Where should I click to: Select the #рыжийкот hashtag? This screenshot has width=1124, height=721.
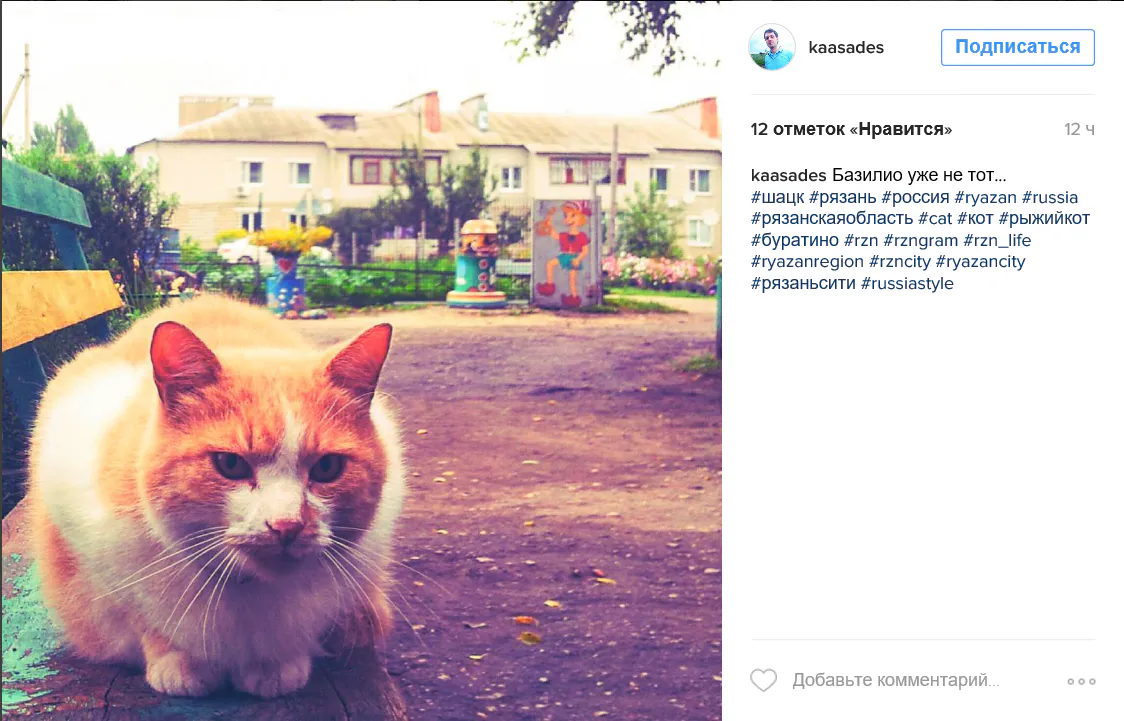point(1044,219)
